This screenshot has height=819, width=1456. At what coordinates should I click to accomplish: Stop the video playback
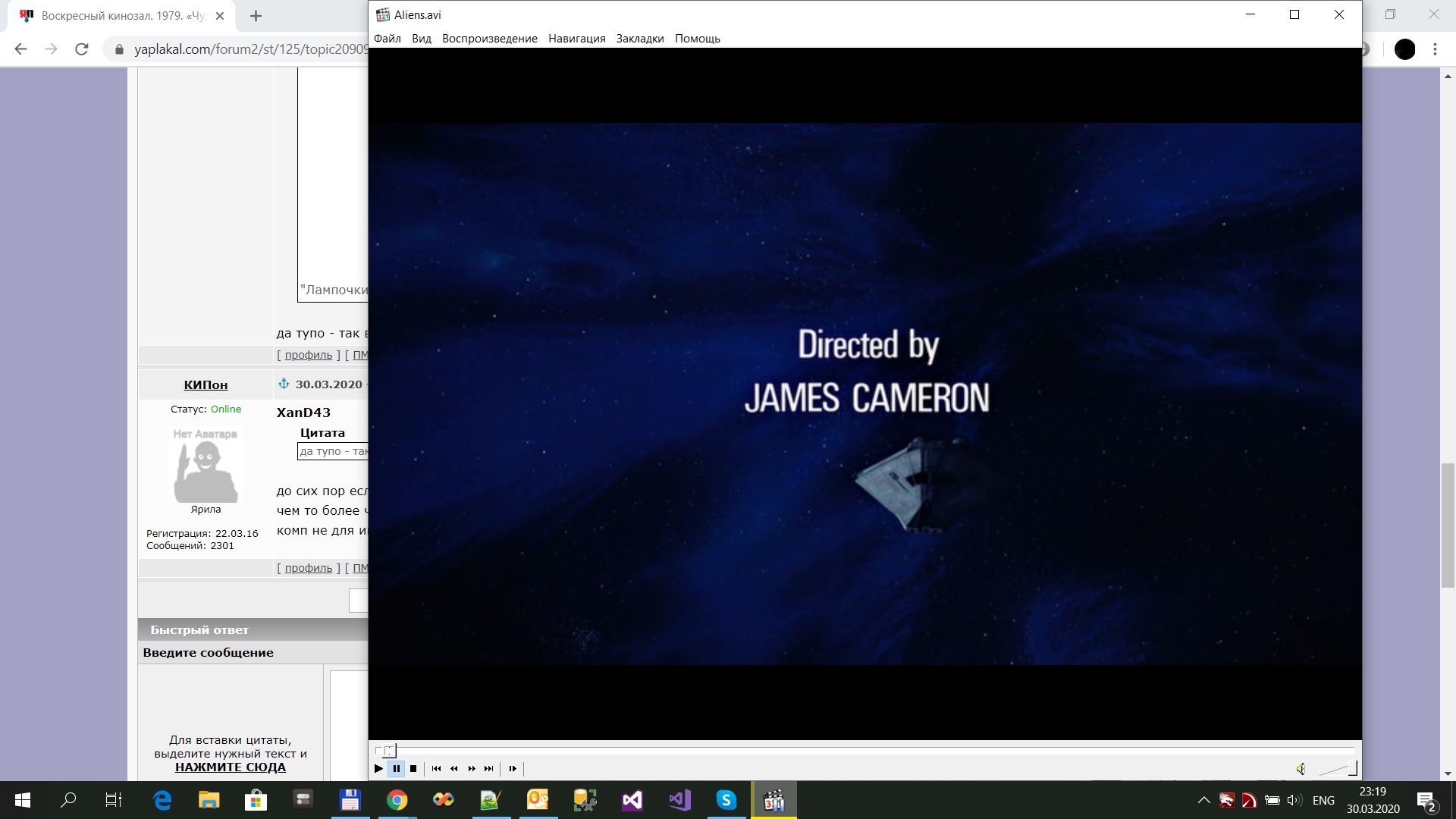click(x=413, y=768)
